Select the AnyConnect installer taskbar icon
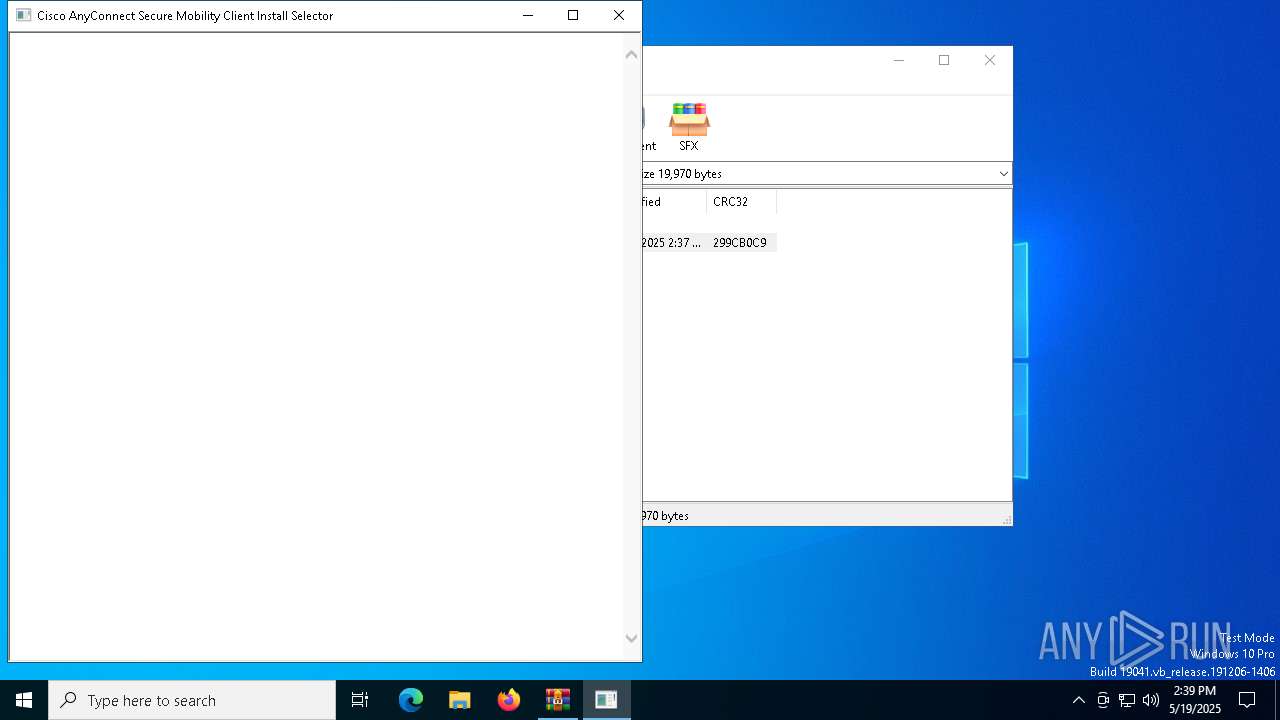Image resolution: width=1280 pixels, height=720 pixels. pyautogui.click(x=606, y=700)
